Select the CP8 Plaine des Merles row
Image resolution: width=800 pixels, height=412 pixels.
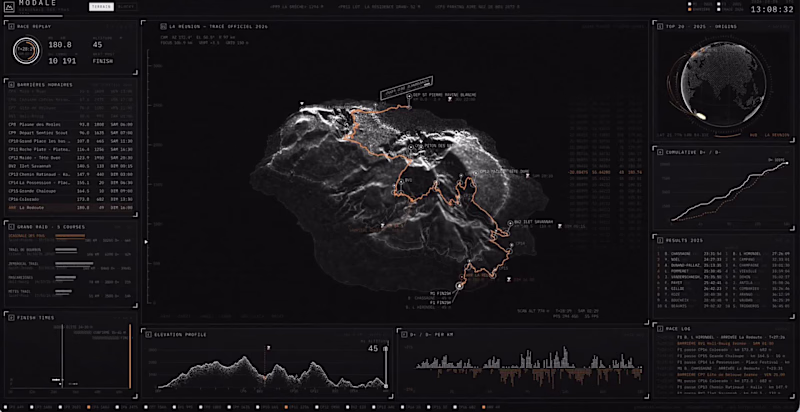pyautogui.click(x=71, y=124)
